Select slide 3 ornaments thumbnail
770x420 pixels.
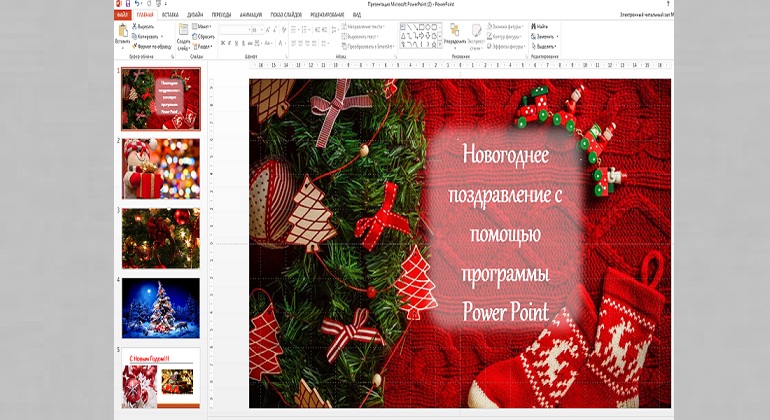tap(161, 238)
